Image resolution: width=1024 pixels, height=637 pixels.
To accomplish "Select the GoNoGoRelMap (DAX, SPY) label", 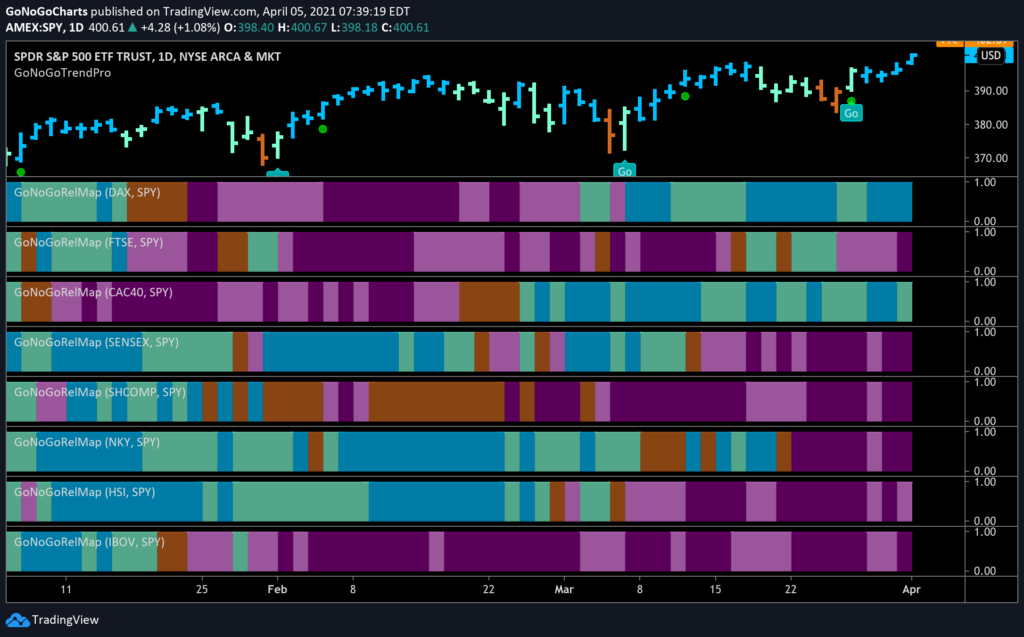I will (x=87, y=193).
